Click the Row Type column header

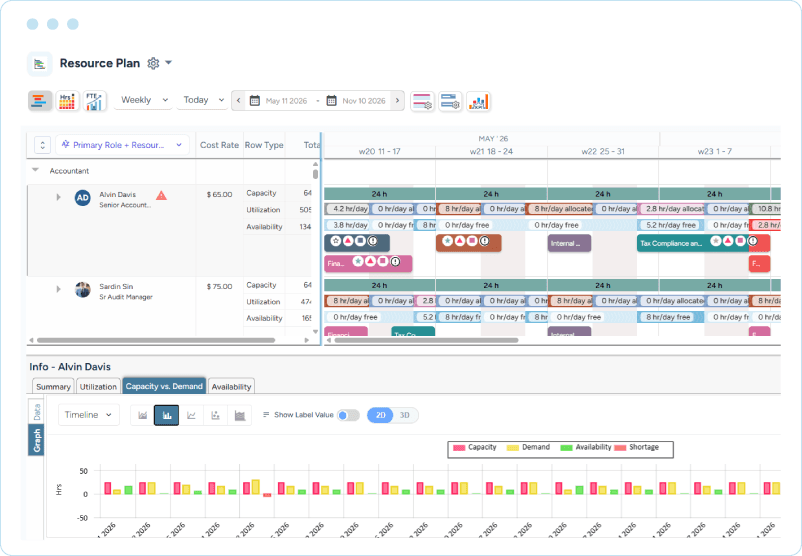click(264, 145)
